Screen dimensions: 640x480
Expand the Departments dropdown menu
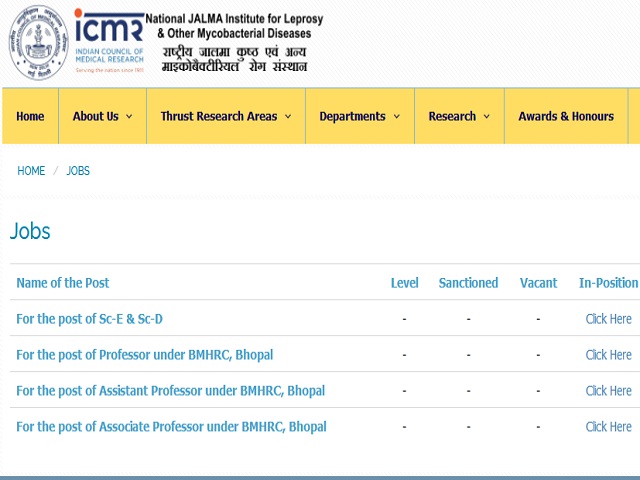359,116
